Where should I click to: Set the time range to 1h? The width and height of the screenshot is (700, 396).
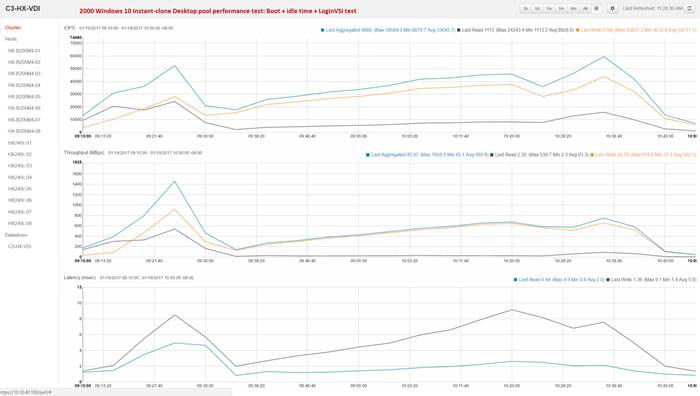[x=526, y=8]
